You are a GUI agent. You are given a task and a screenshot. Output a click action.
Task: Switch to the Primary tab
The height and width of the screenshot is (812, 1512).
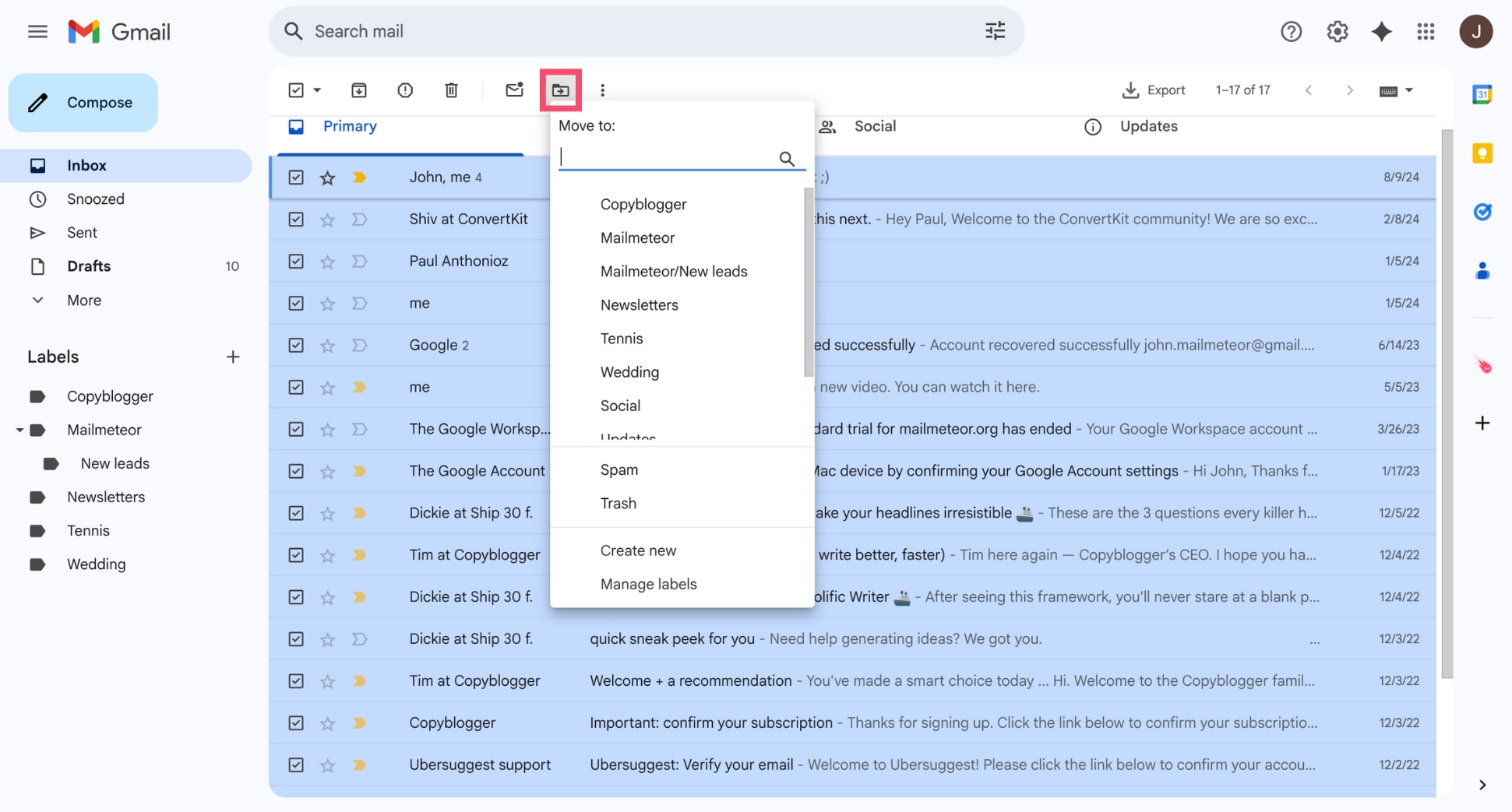click(350, 126)
